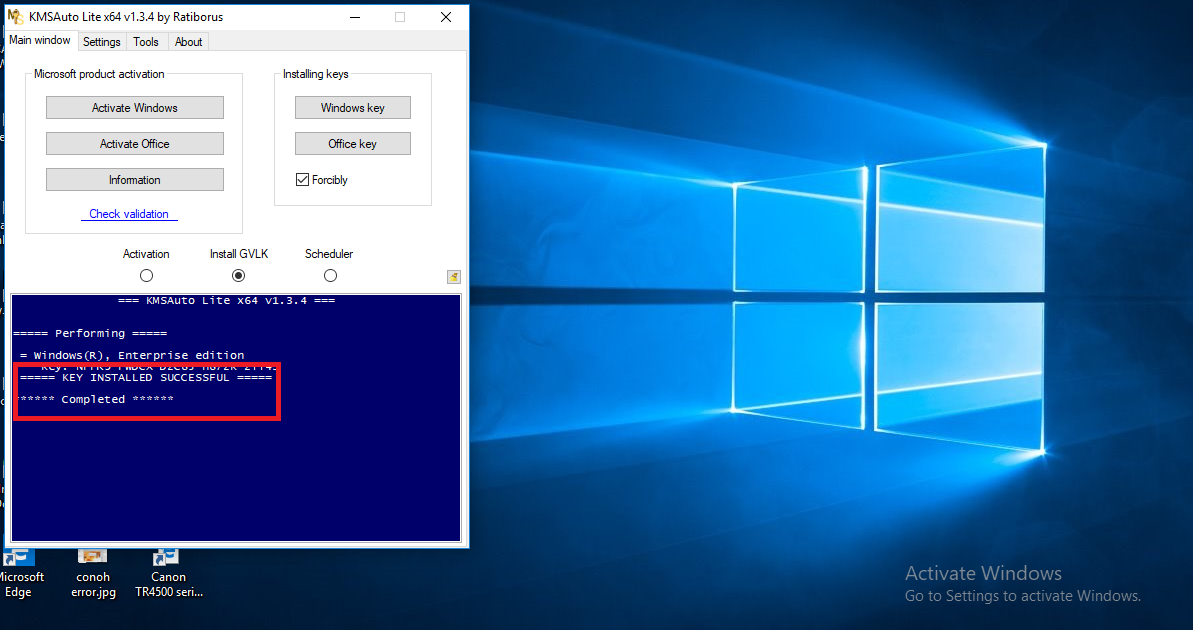The width and height of the screenshot is (1193, 630).
Task: Click the Office key button
Action: 352,143
